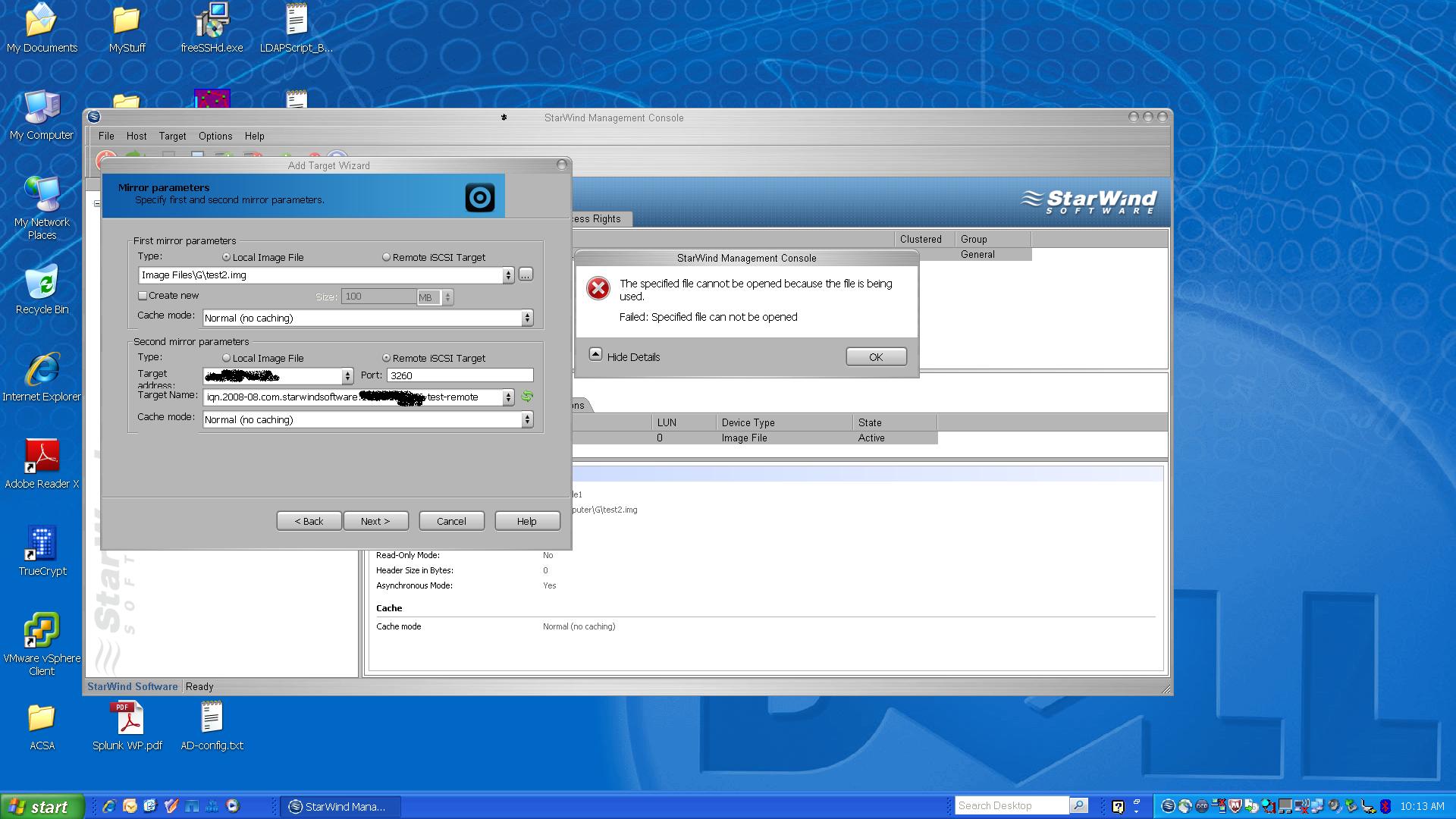
Task: Collapse the tree node in left pane
Action: (x=97, y=203)
